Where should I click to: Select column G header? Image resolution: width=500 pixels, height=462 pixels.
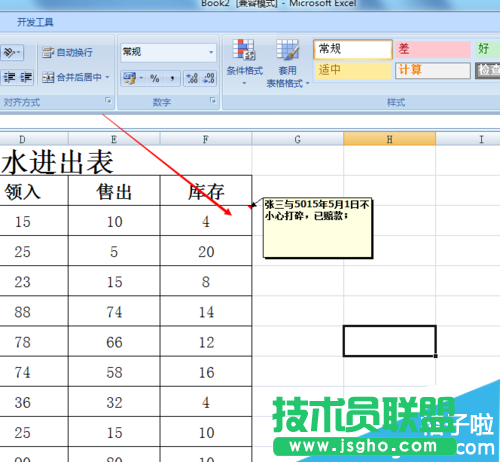(x=298, y=139)
